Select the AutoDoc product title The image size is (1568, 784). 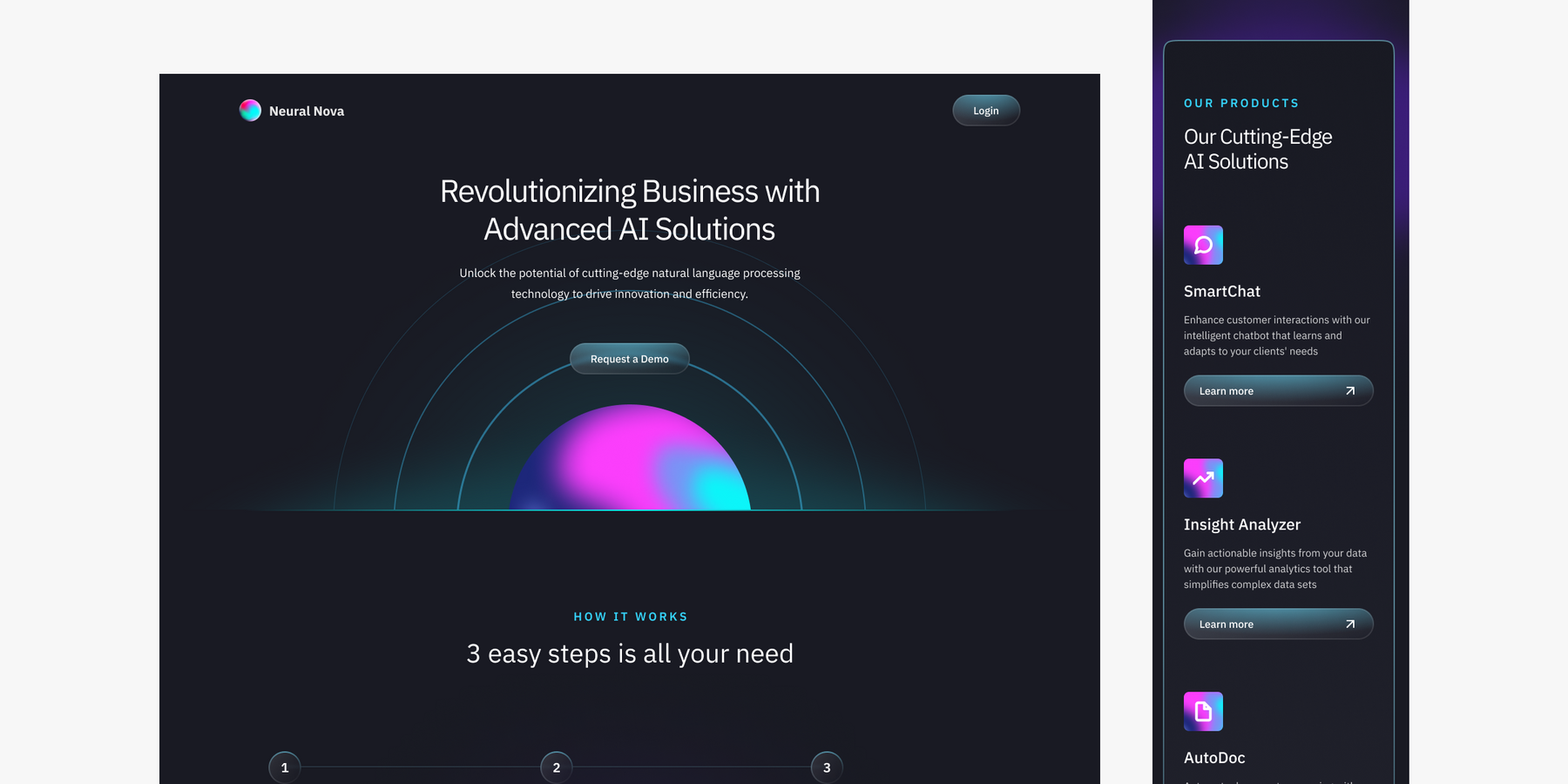[x=1214, y=758]
